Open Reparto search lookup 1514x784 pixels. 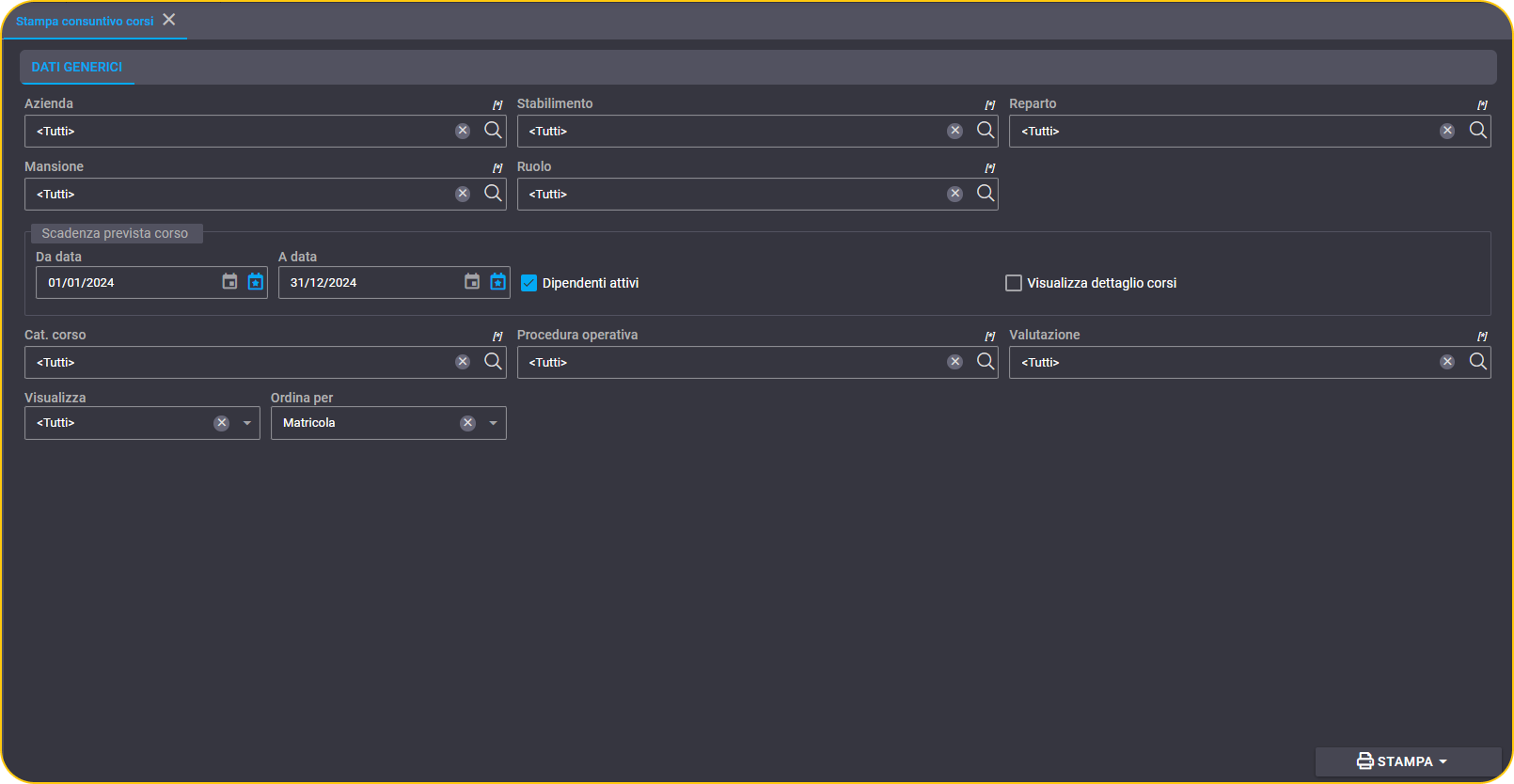point(1478,131)
